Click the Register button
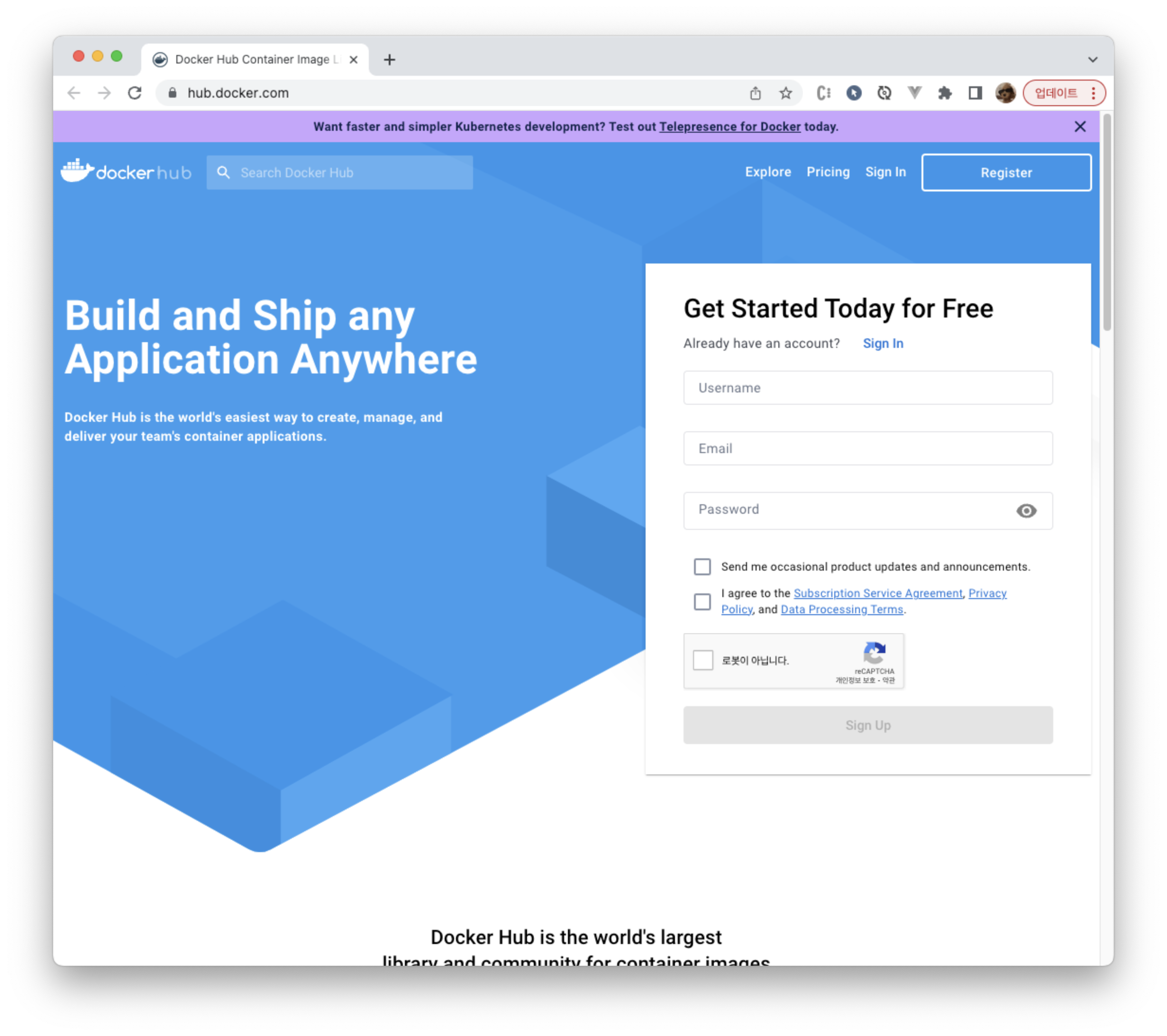 [x=1006, y=173]
